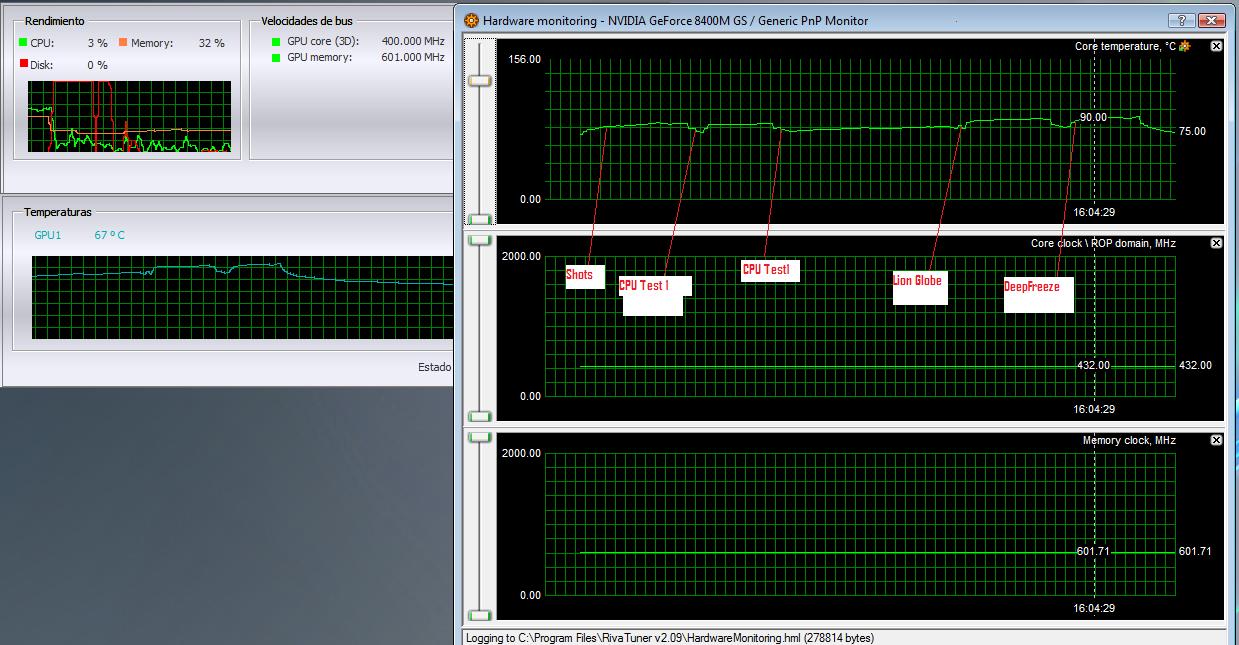
Task: Click the 'Memory:' label in Rendimiento
Action: pos(152,43)
